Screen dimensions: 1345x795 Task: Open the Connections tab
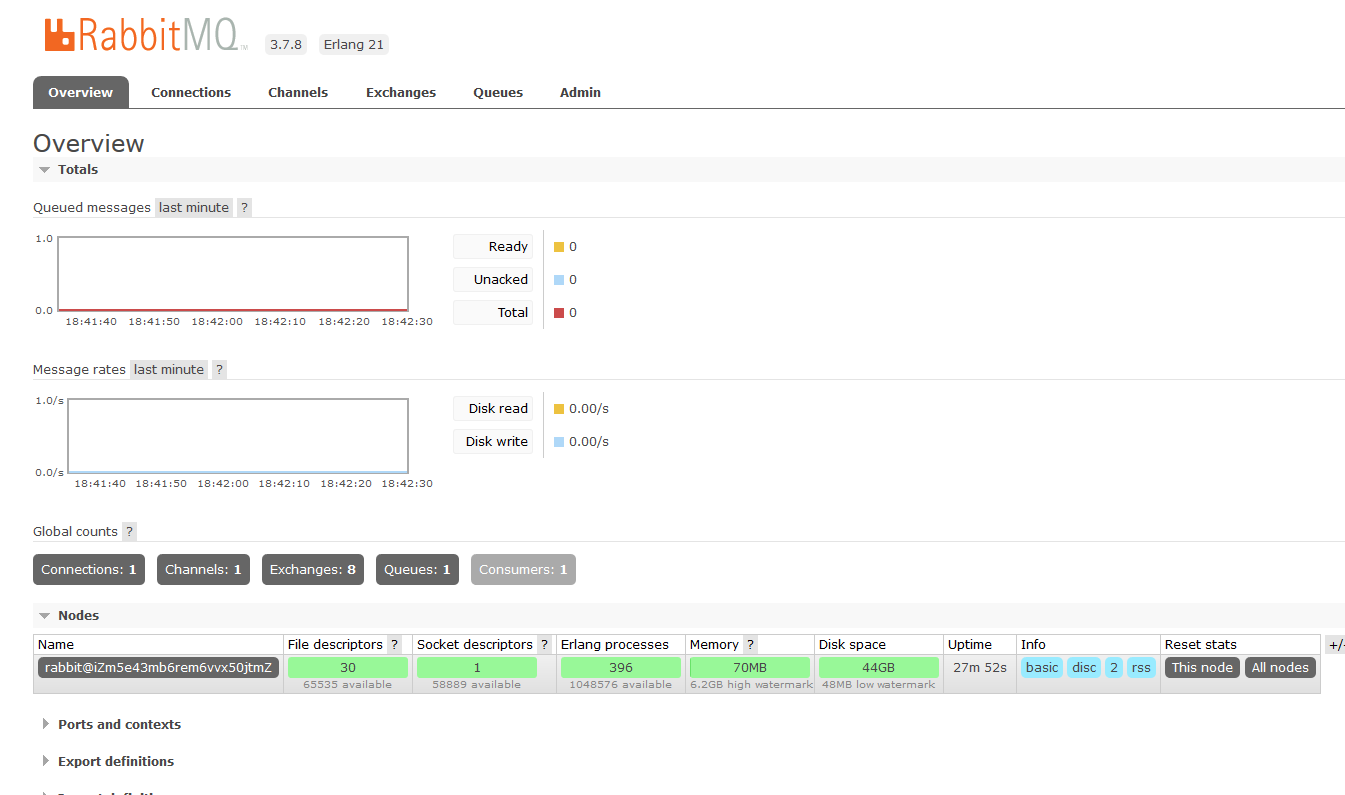click(x=191, y=92)
